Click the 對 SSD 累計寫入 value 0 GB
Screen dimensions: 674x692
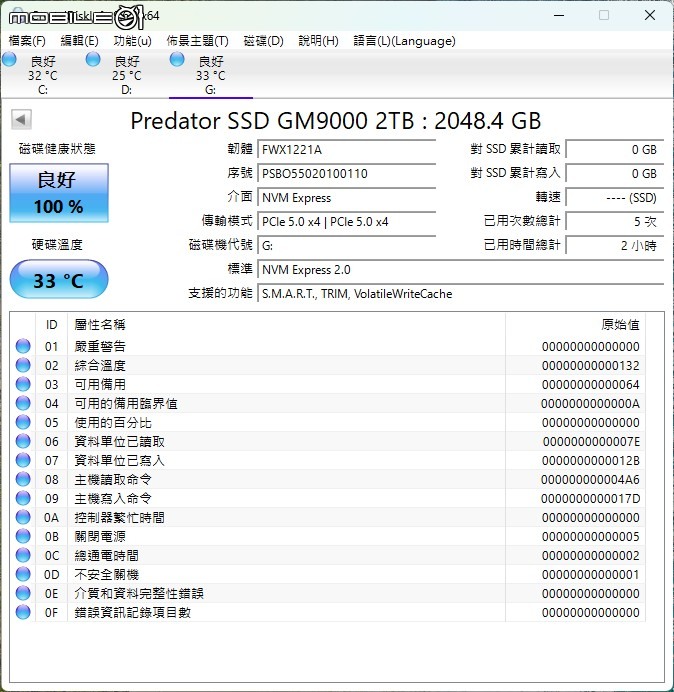(614, 173)
